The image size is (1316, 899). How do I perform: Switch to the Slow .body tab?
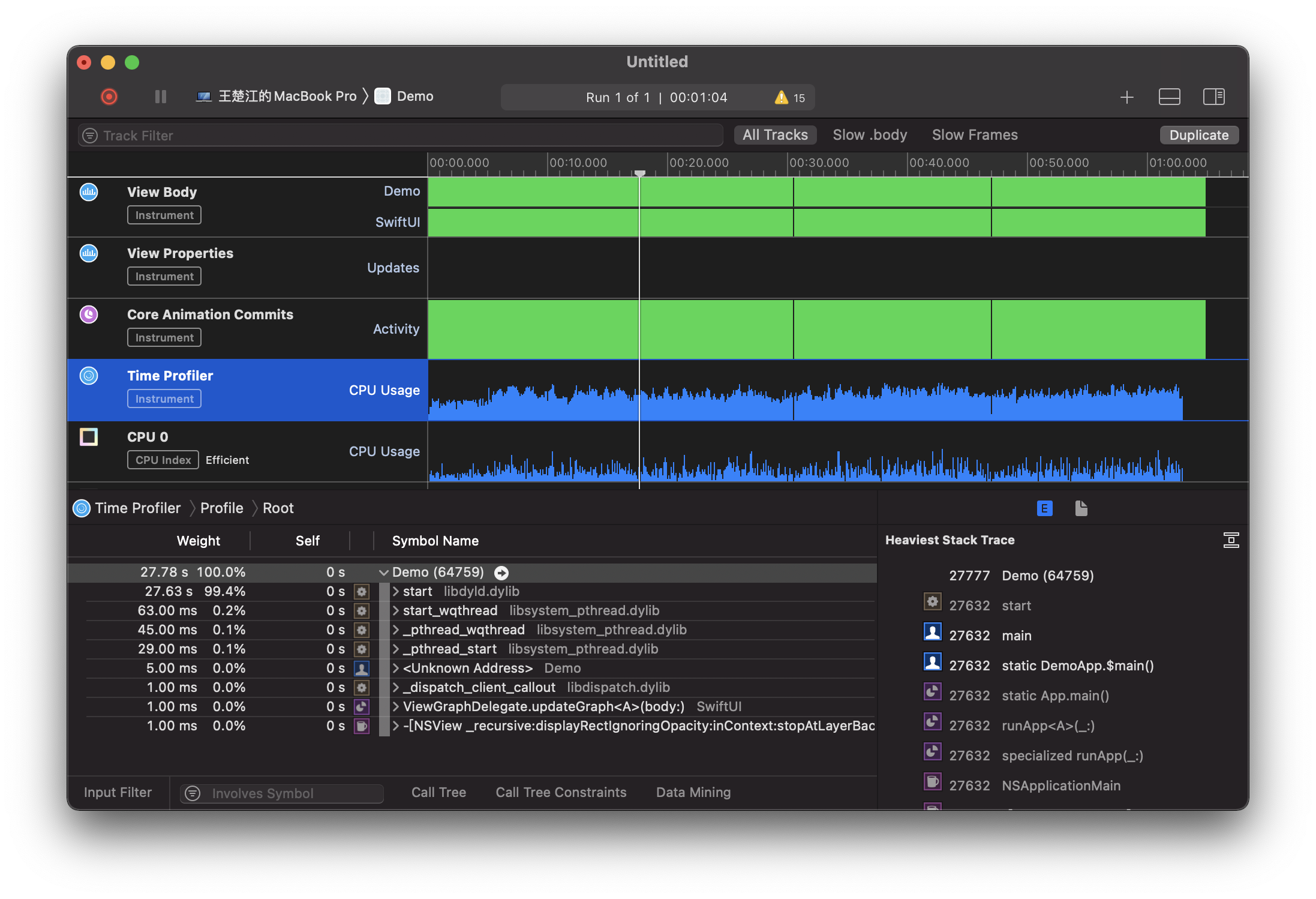point(869,135)
